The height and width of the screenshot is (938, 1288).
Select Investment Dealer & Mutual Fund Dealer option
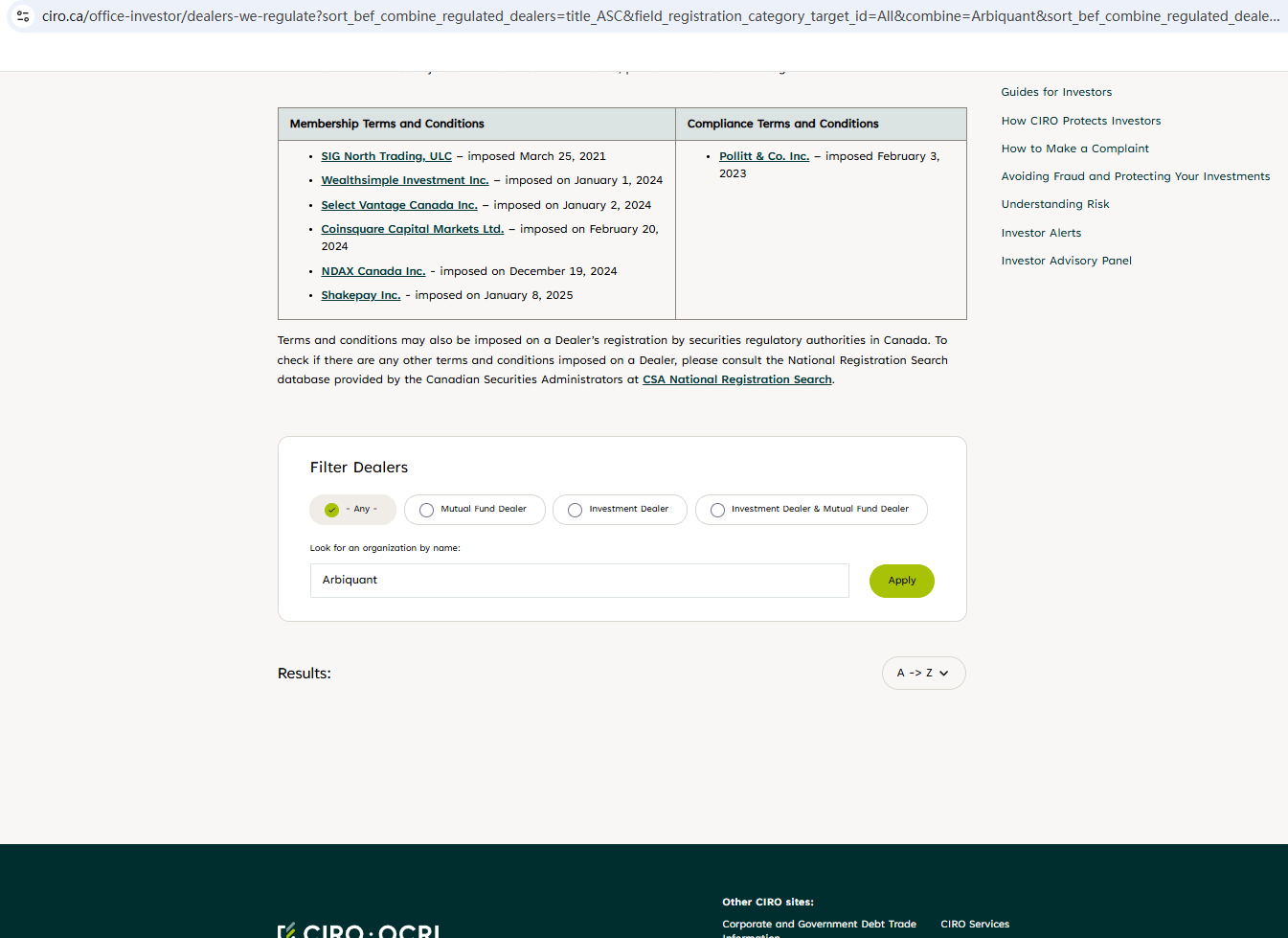(811, 510)
